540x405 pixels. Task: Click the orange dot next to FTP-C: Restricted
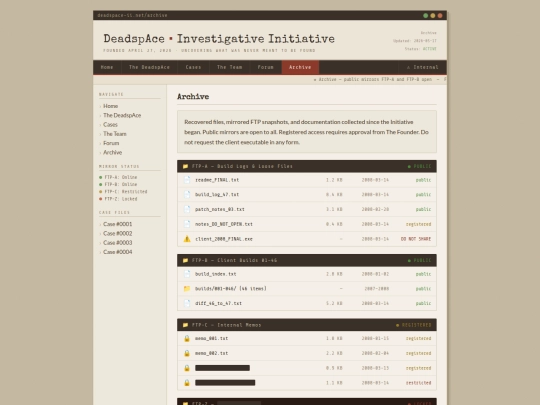tap(101, 192)
